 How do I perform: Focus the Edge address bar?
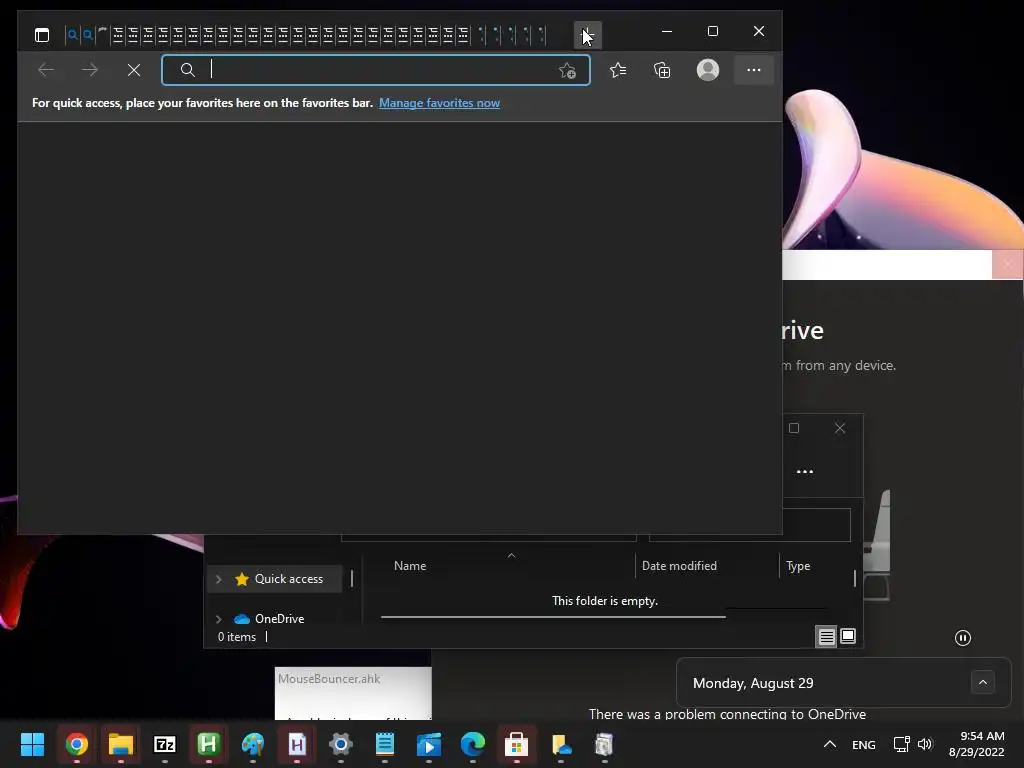376,70
